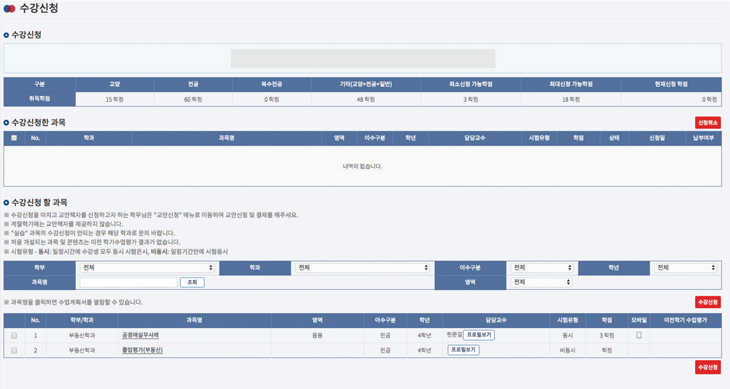730x389 pixels.
Task: Click the 비동시 exam type cell
Action: pyautogui.click(x=568, y=350)
